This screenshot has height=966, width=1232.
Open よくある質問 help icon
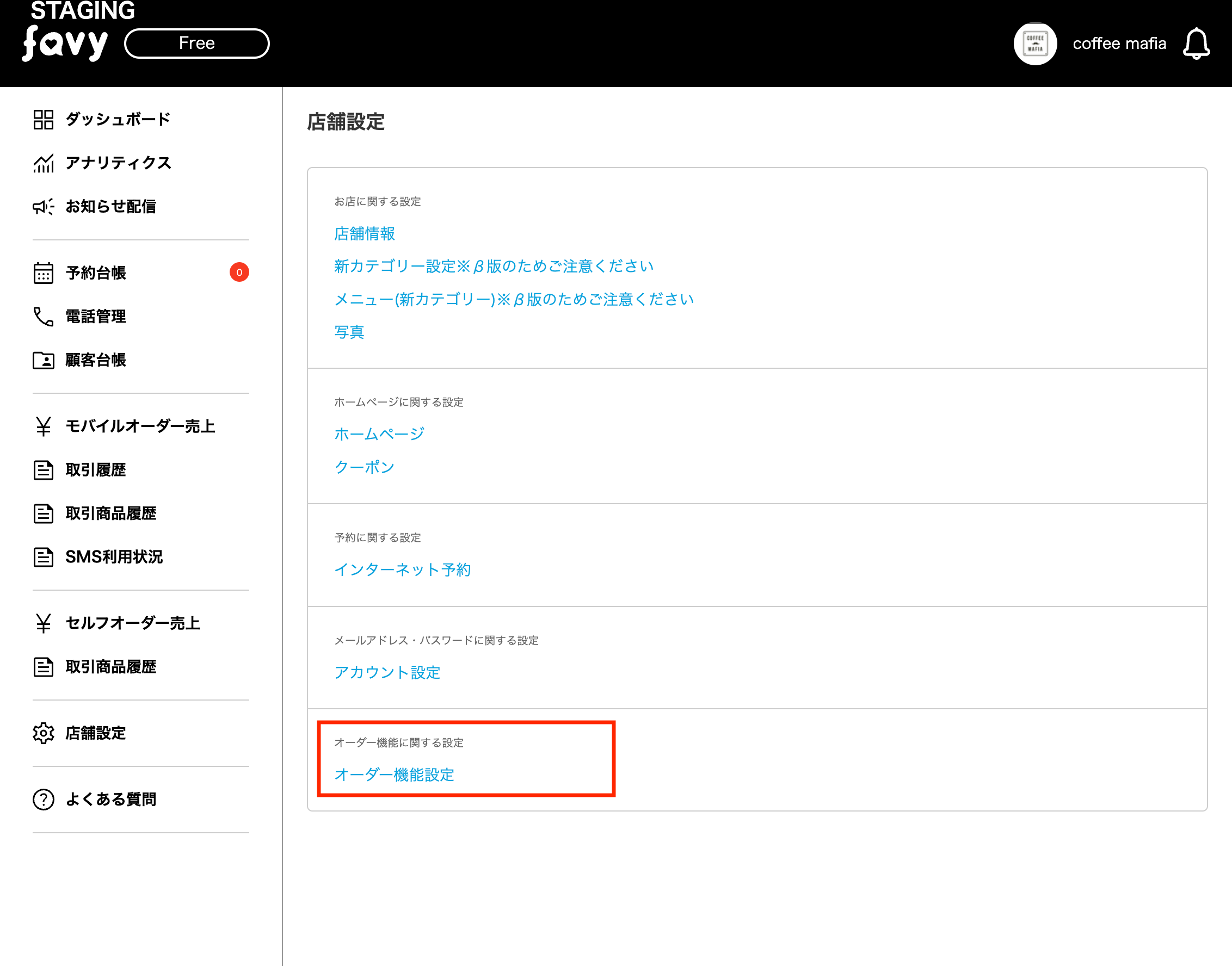[43, 799]
